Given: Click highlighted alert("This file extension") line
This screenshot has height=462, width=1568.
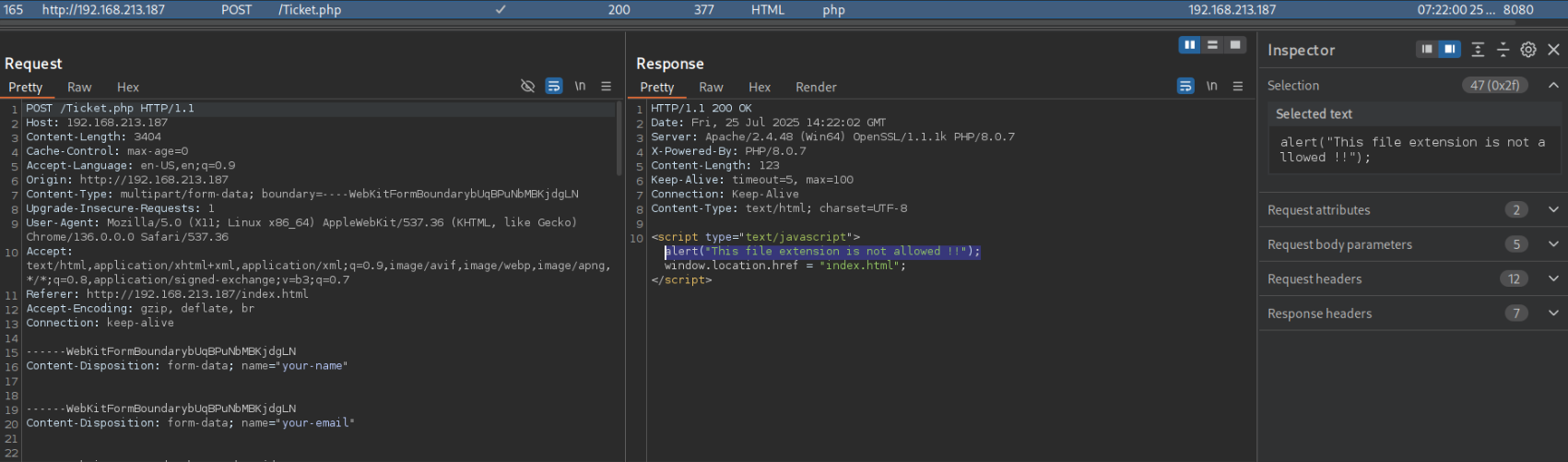Looking at the screenshot, I should (x=822, y=251).
